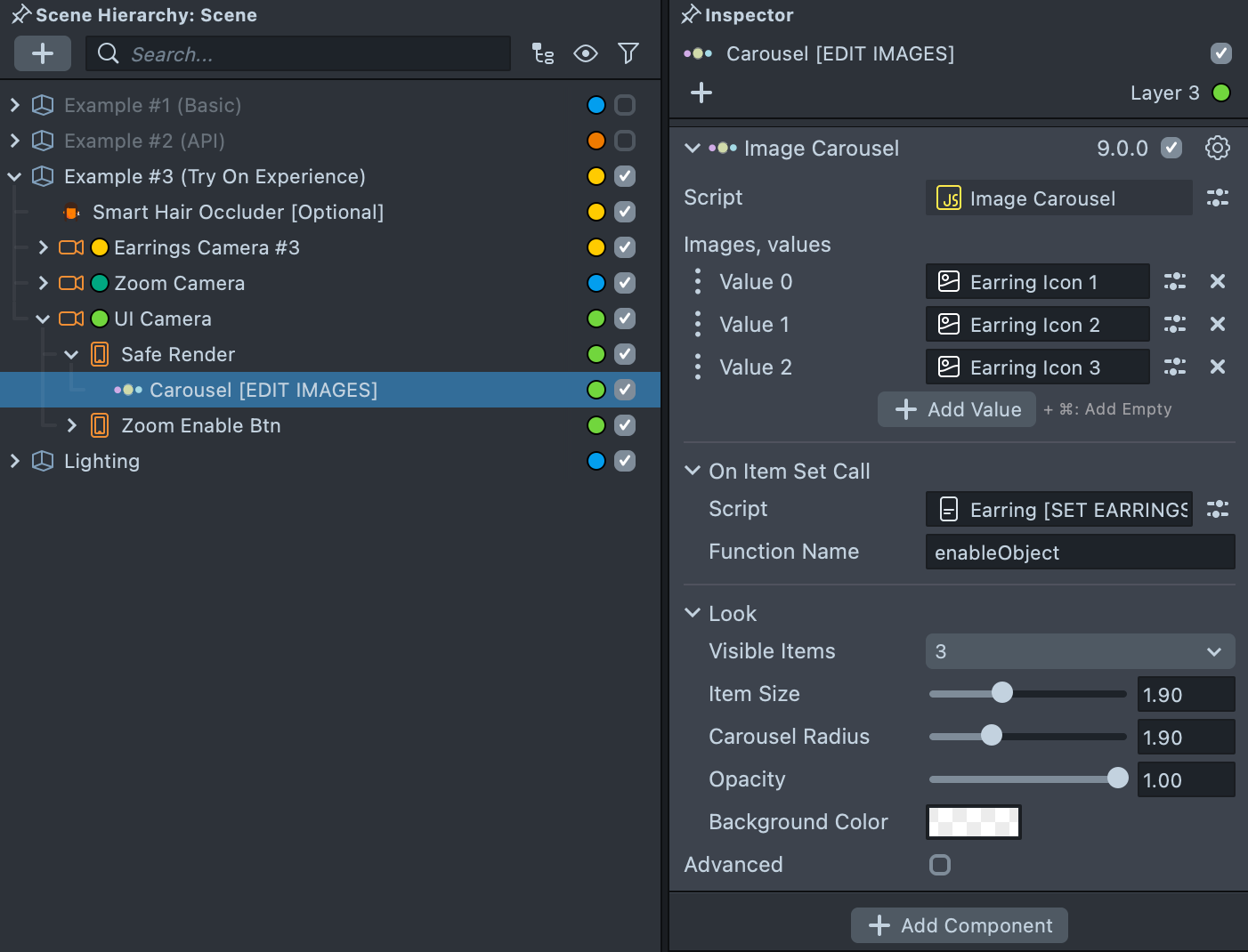Click drag handle dots for Value 2
Image resolution: width=1248 pixels, height=952 pixels.
click(x=698, y=367)
